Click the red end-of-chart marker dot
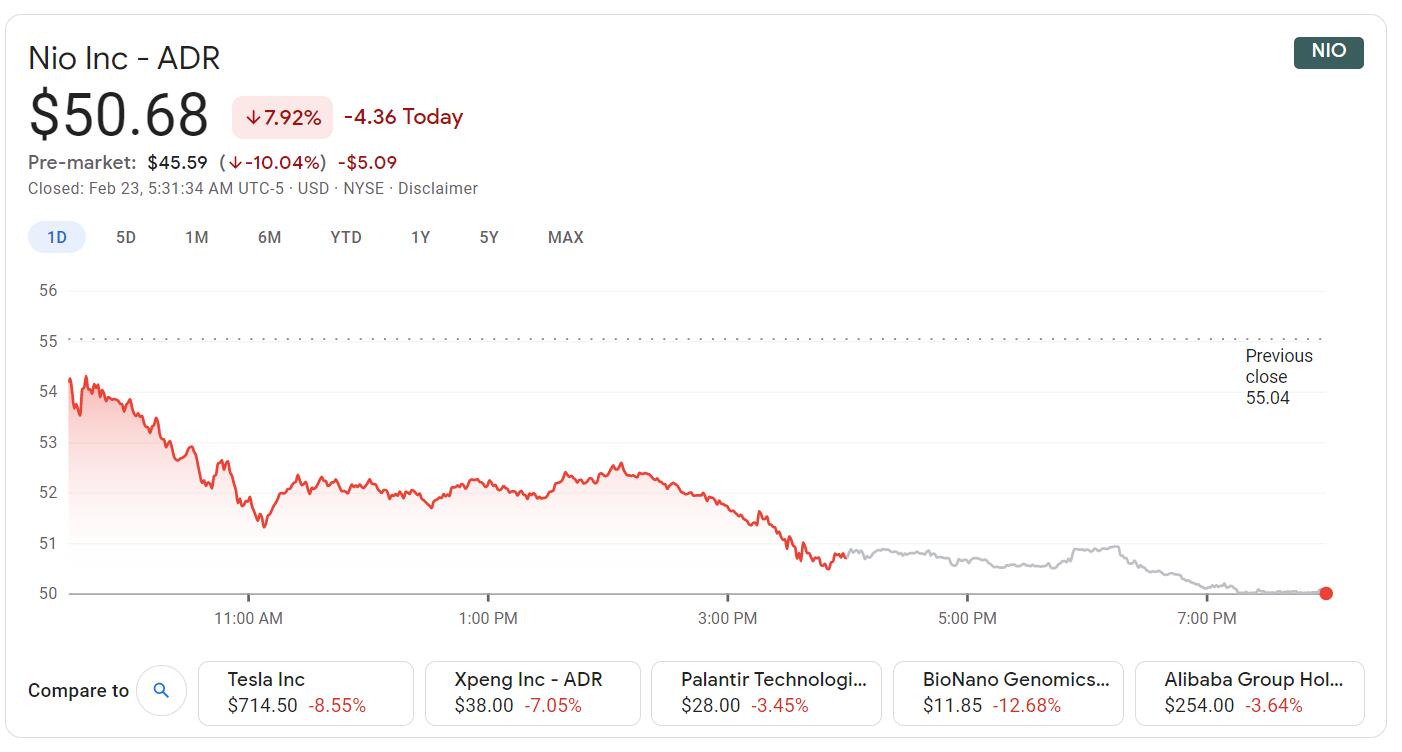Screen dimensions: 1402x752 point(1325,593)
